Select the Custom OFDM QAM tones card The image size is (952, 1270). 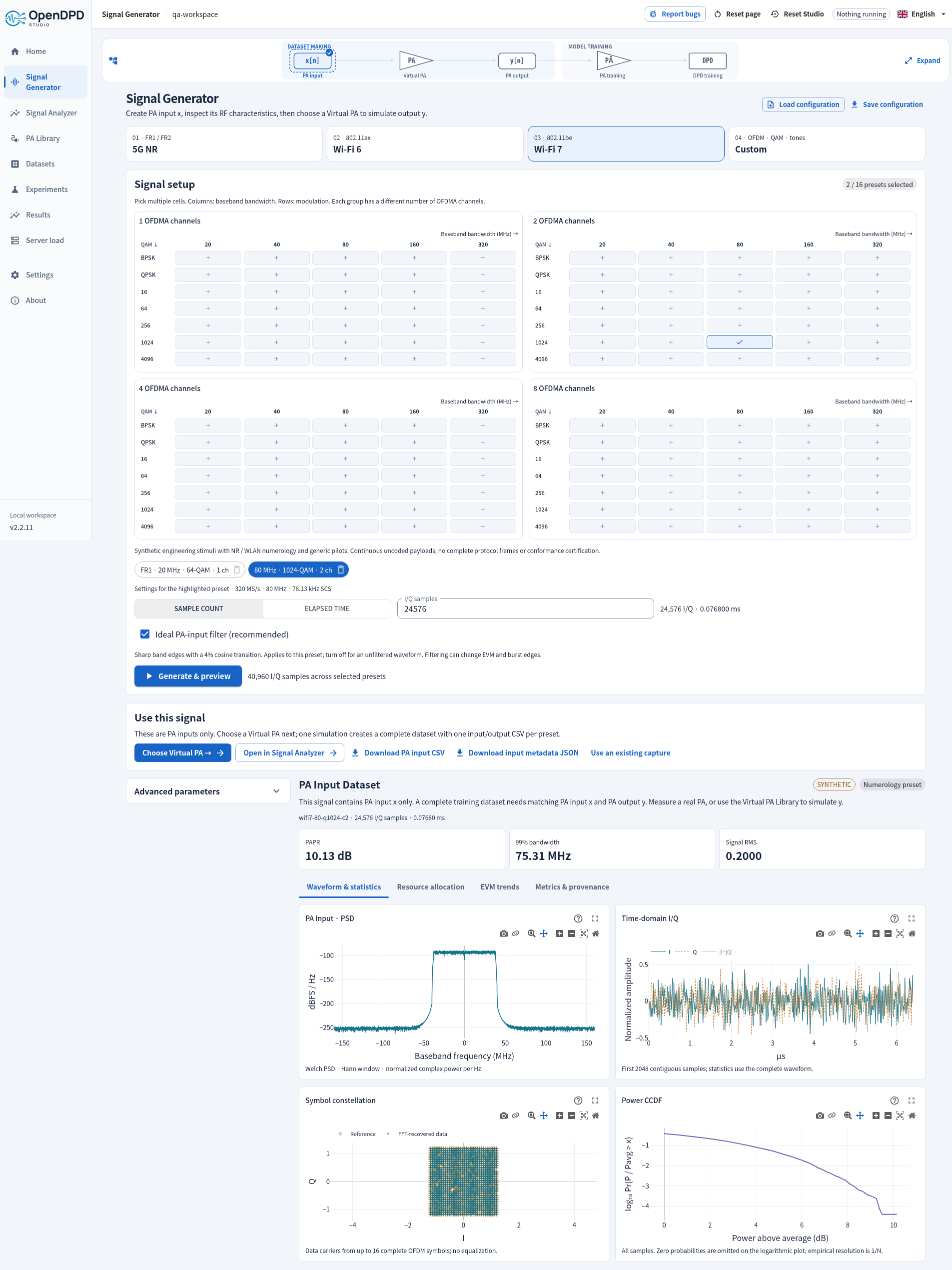pos(827,143)
